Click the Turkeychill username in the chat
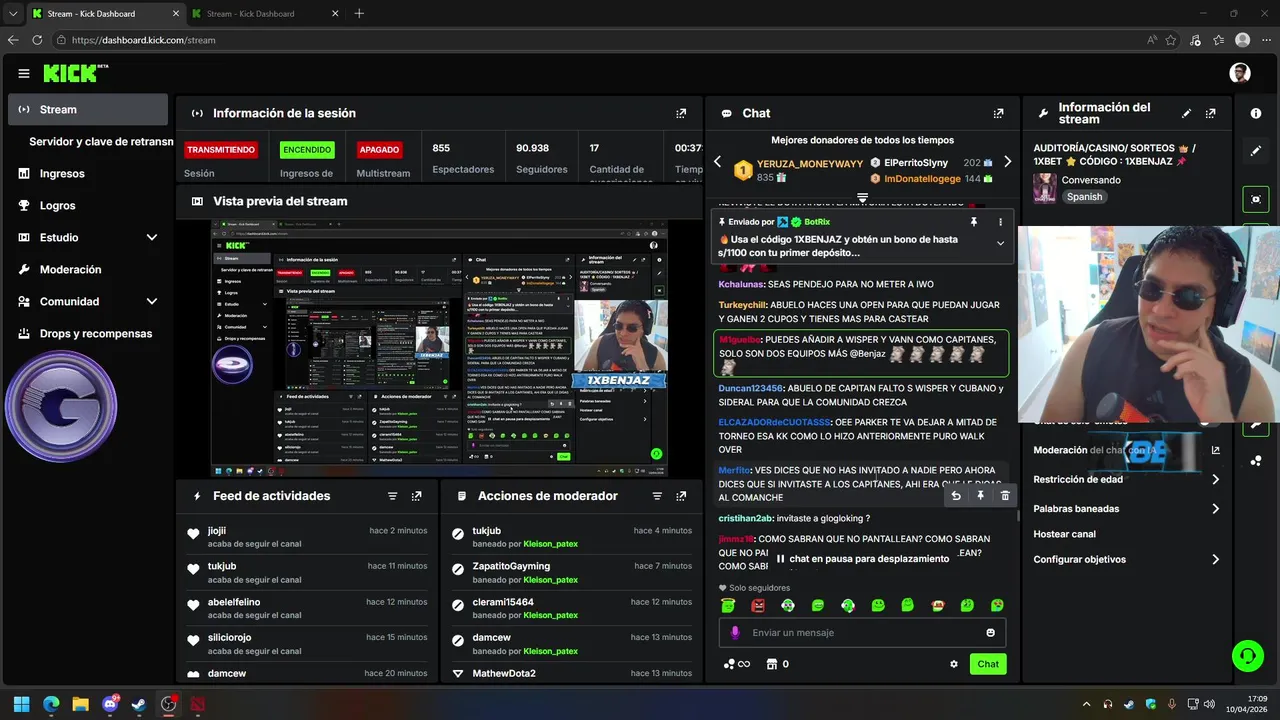Viewport: 1280px width, 720px height. pos(740,305)
